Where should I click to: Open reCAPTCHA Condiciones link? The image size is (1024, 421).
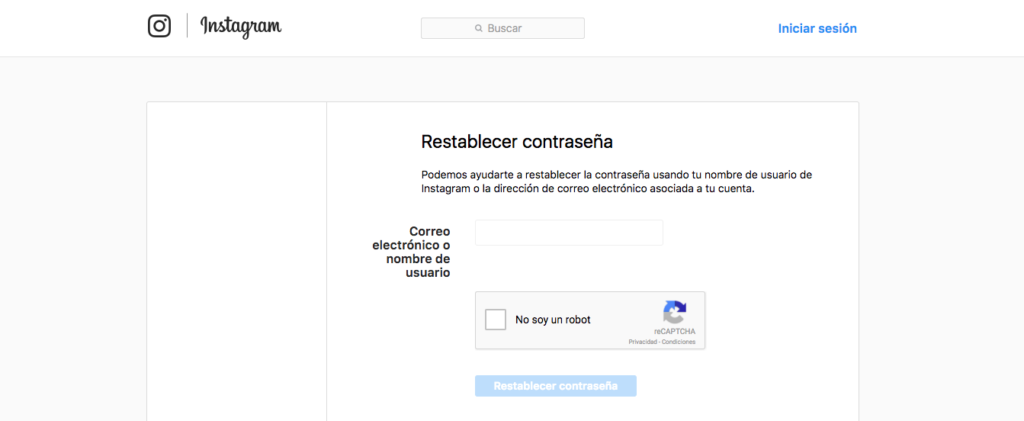679,342
